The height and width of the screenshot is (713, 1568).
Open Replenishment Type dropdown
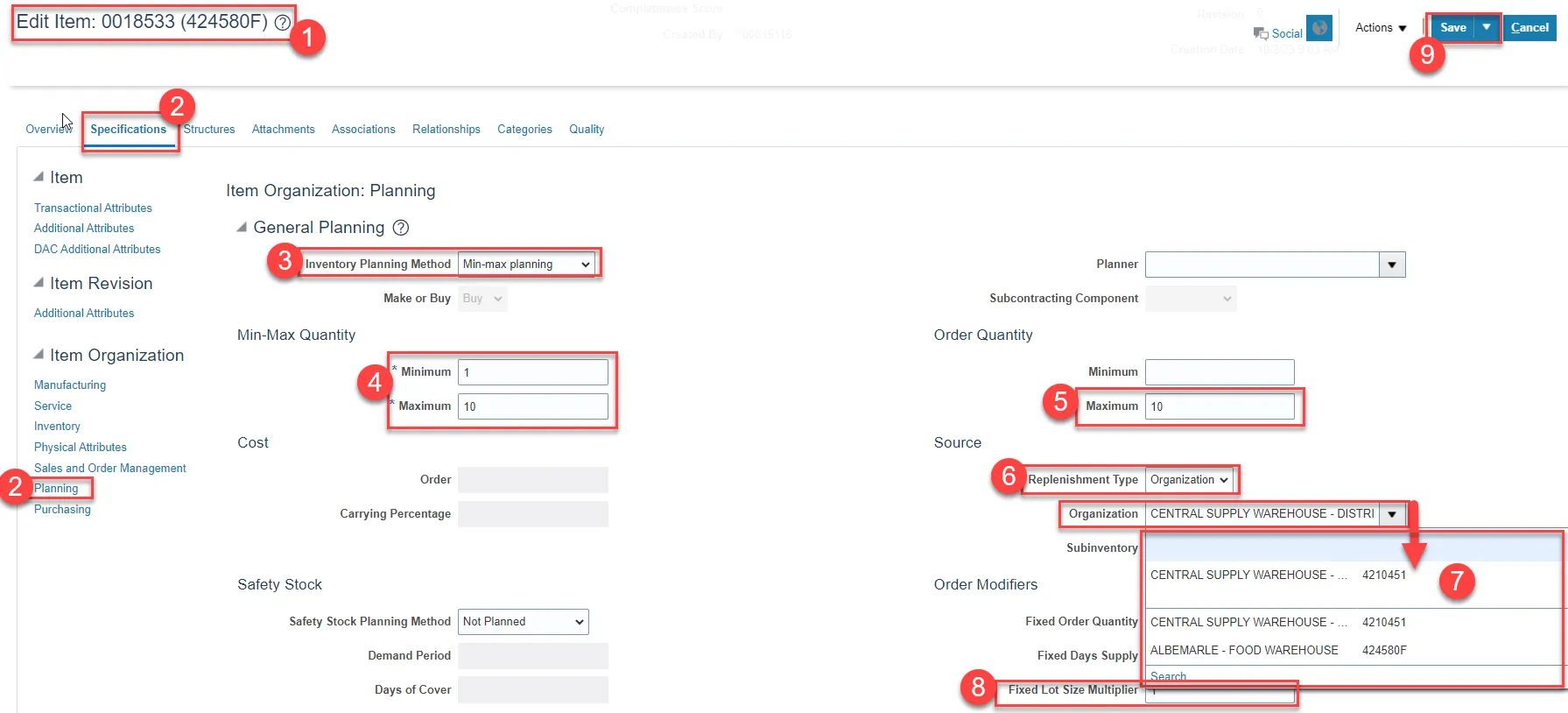(x=1189, y=480)
